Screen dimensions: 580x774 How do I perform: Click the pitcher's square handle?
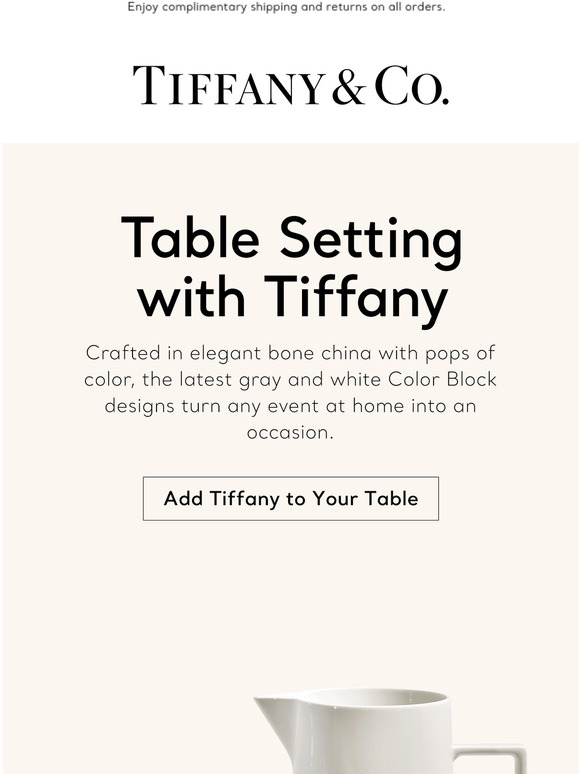(491, 760)
